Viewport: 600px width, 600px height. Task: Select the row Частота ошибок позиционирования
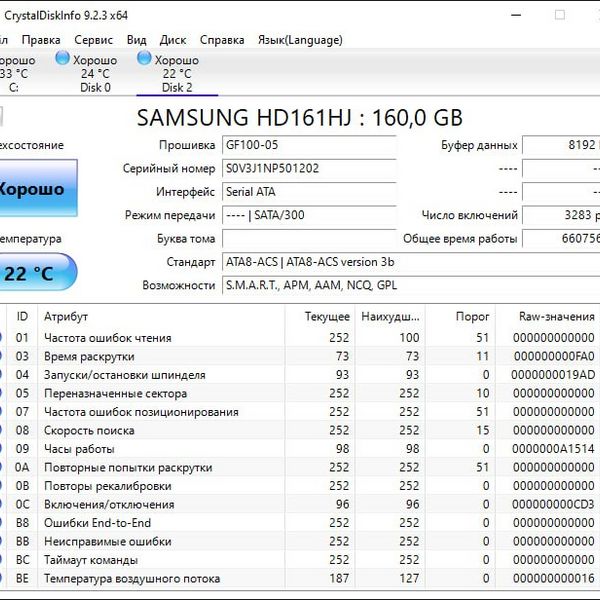(300, 412)
